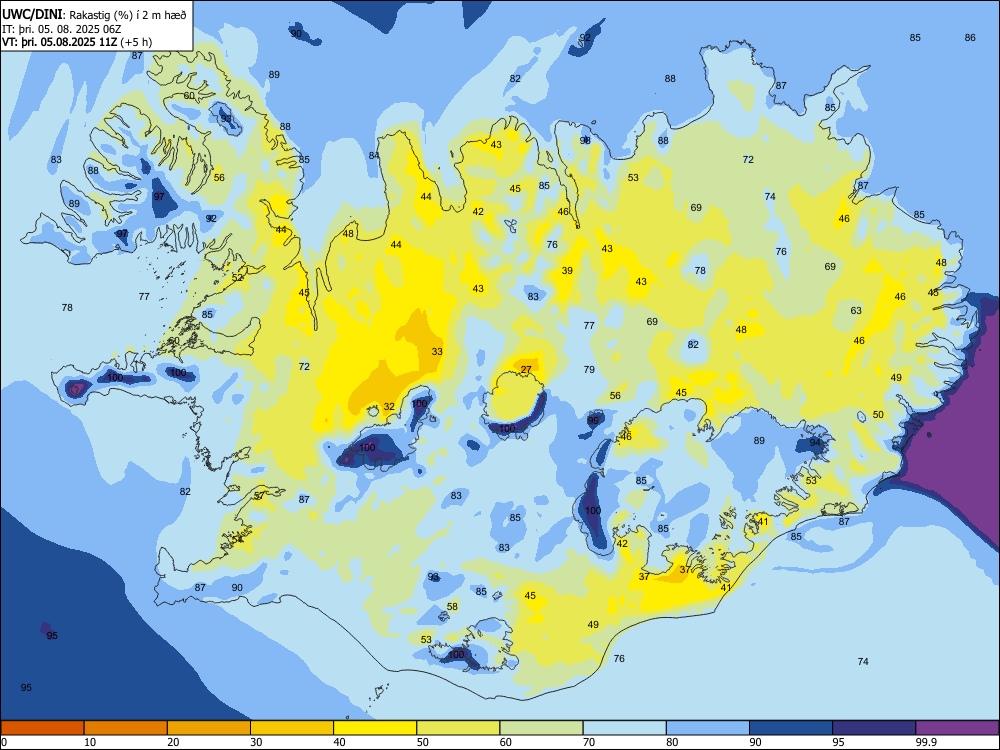
Task: Pick the 60–70 light green legend swatch
Action: click(x=541, y=728)
